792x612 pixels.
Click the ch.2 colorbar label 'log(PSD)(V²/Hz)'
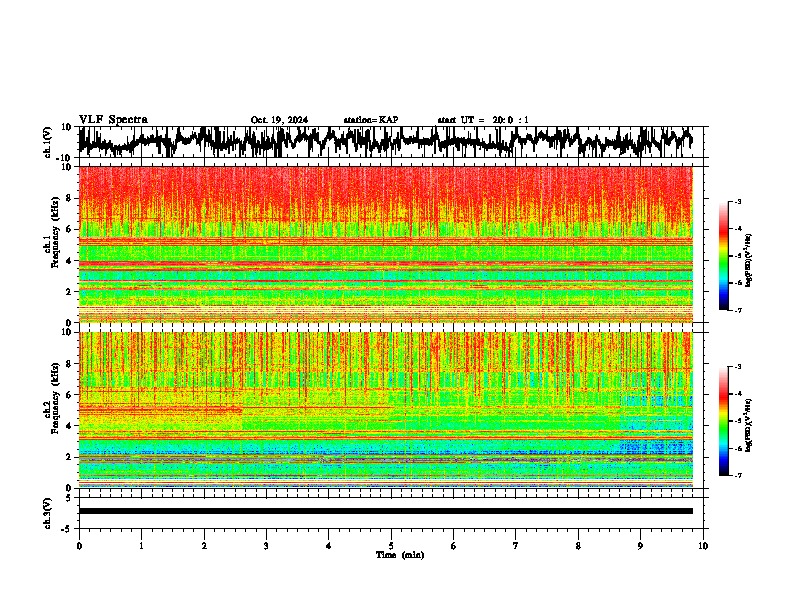[x=748, y=425]
